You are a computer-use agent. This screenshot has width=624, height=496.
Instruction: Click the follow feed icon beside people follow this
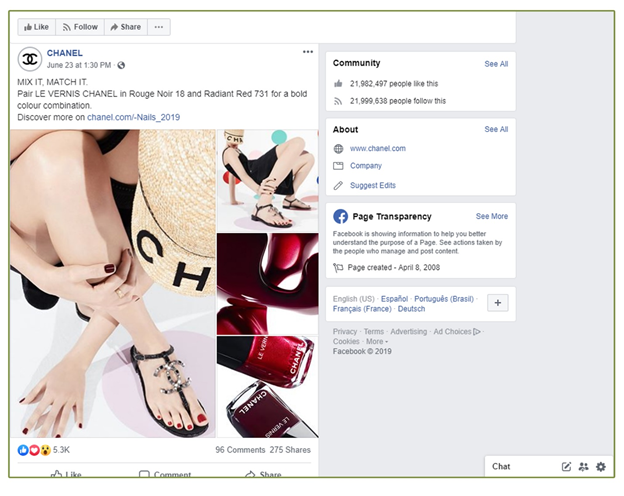click(338, 101)
